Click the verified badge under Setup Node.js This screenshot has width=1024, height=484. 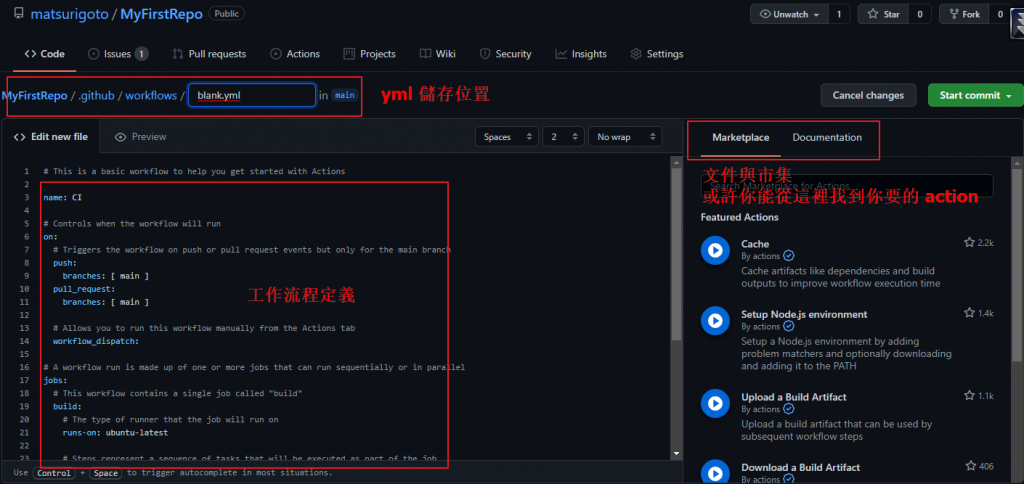pyautogui.click(x=788, y=326)
